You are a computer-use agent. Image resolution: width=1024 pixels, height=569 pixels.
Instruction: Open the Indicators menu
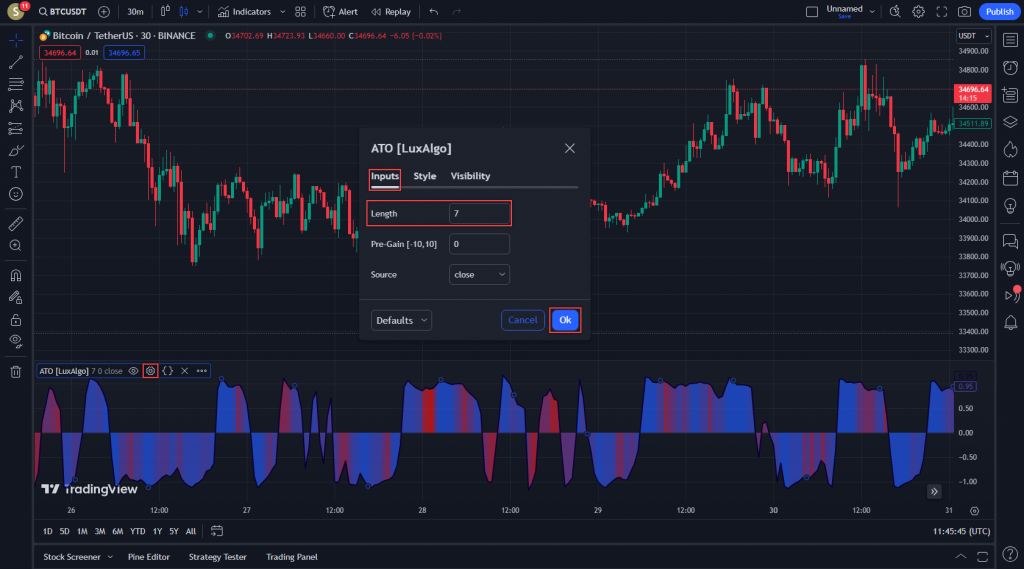pyautogui.click(x=244, y=12)
